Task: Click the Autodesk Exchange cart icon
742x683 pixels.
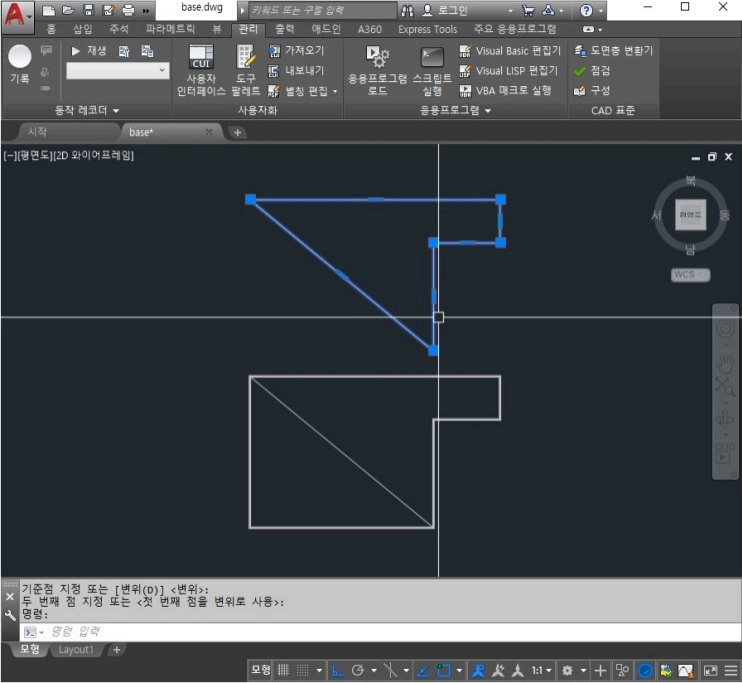Action: [528, 10]
